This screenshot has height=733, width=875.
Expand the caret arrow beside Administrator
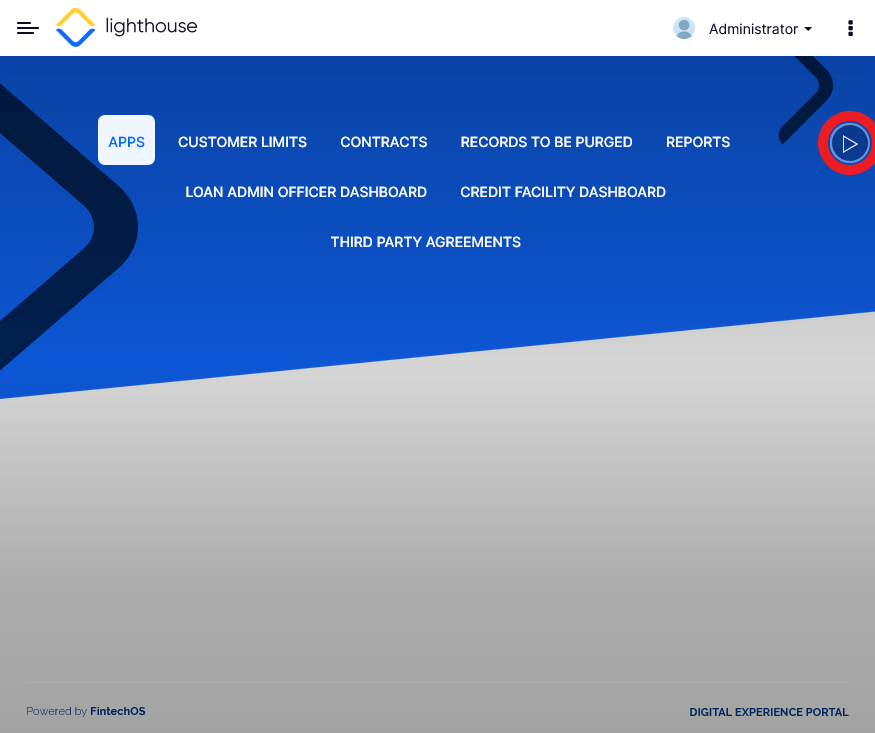tap(808, 30)
